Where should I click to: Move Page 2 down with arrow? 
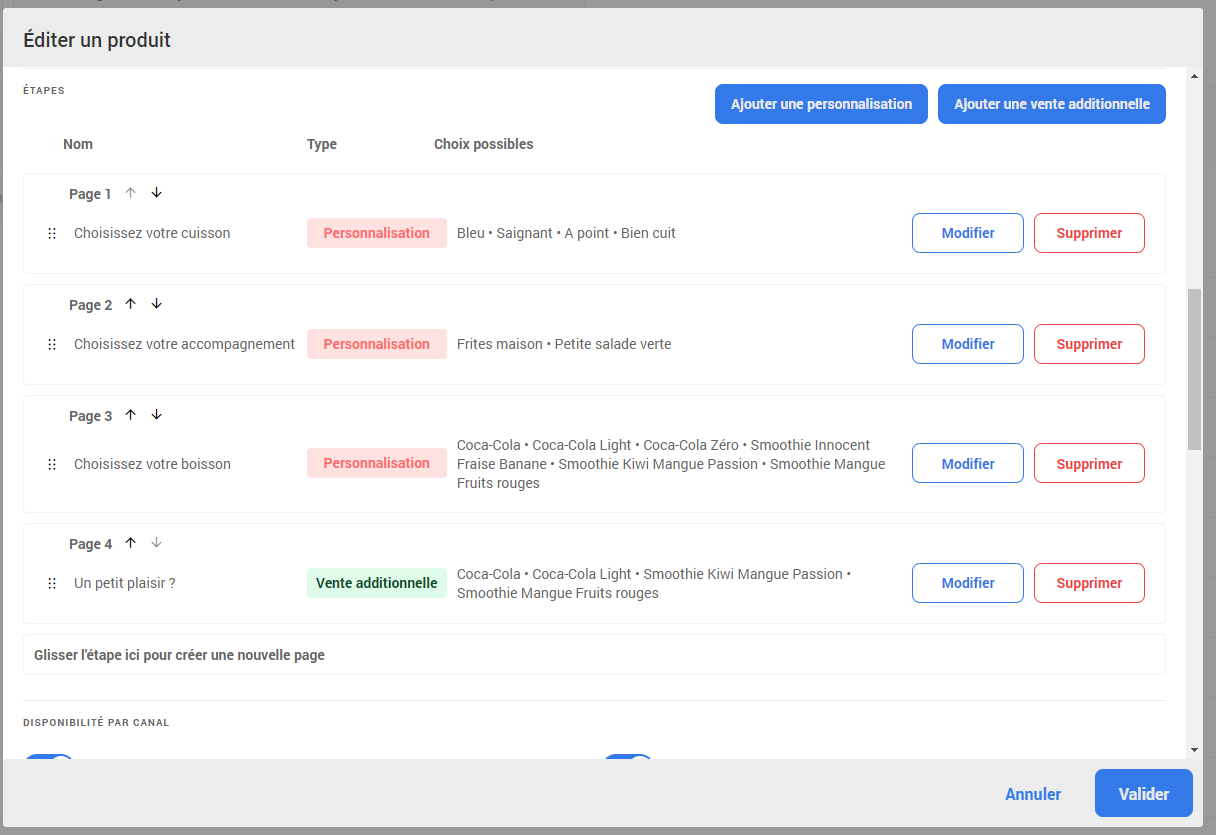click(156, 304)
